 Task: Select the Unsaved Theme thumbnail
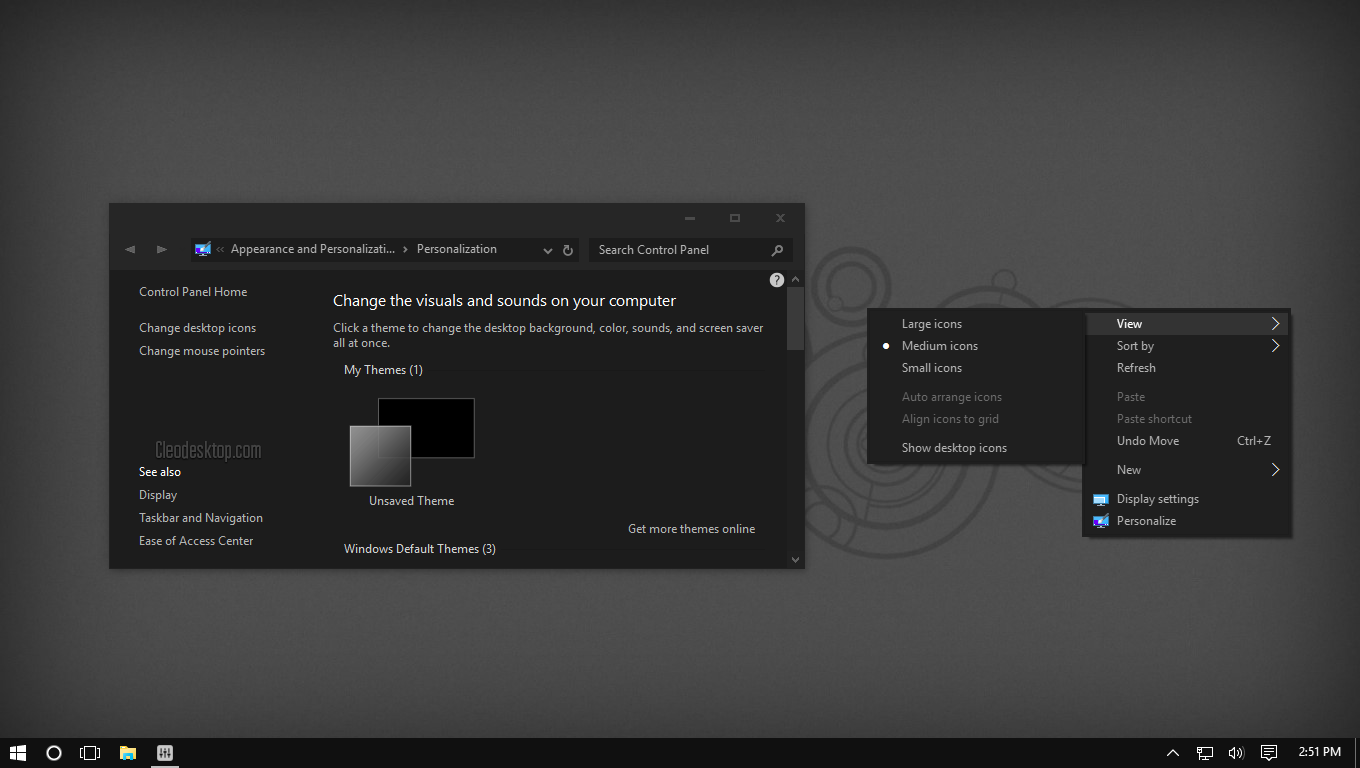pyautogui.click(x=411, y=443)
